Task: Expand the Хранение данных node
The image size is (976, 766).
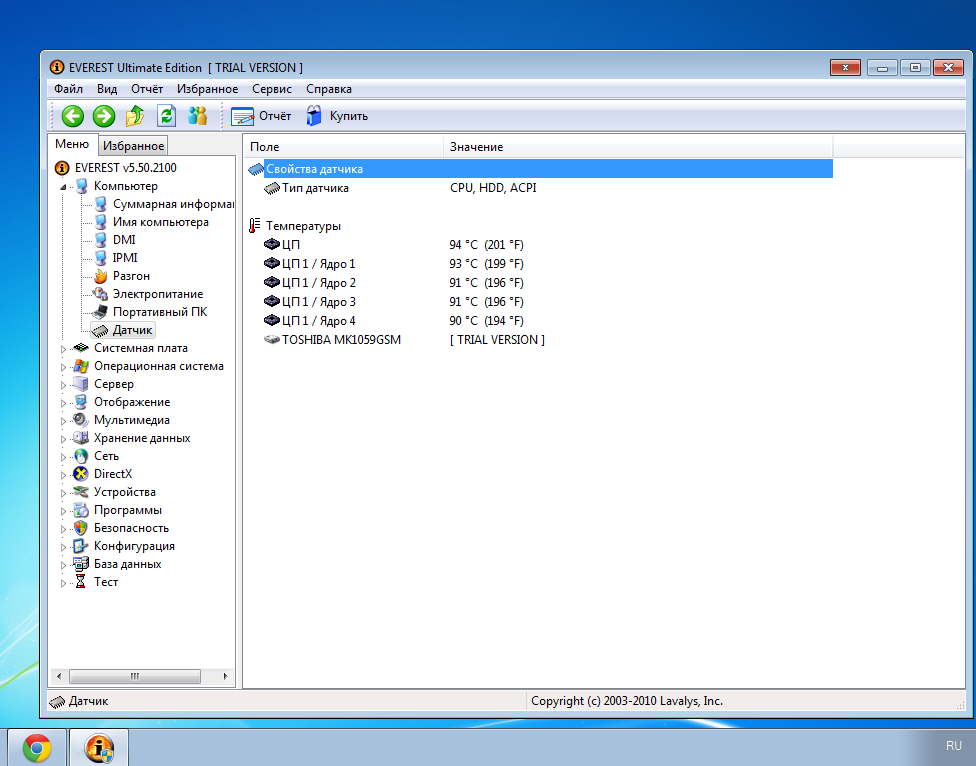Action: (63, 439)
